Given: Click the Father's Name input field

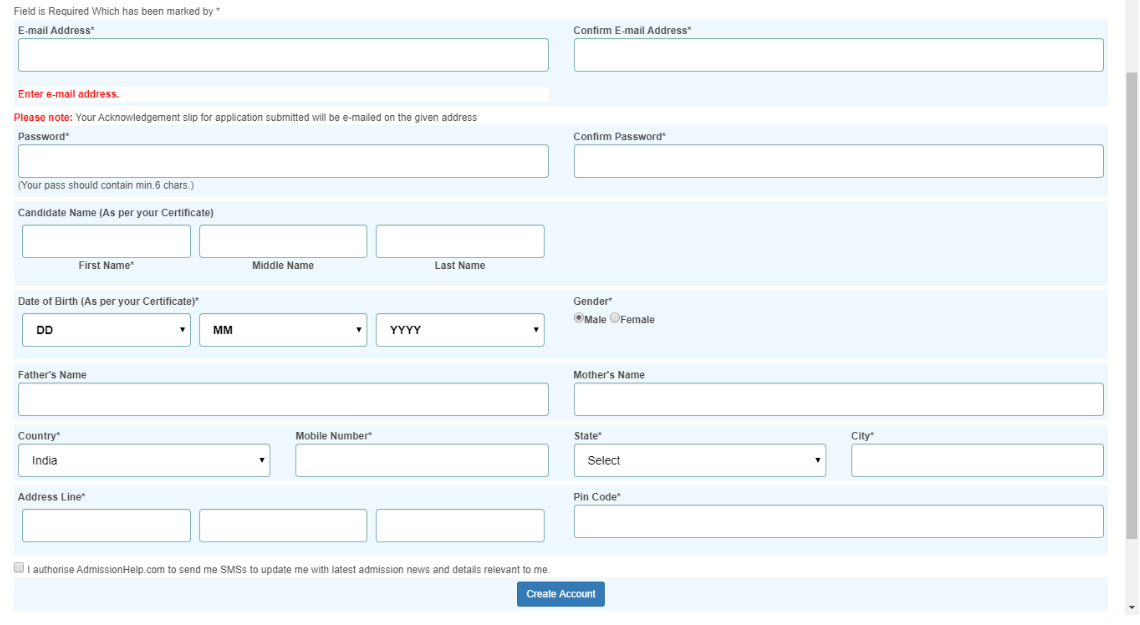Looking at the screenshot, I should tap(283, 399).
